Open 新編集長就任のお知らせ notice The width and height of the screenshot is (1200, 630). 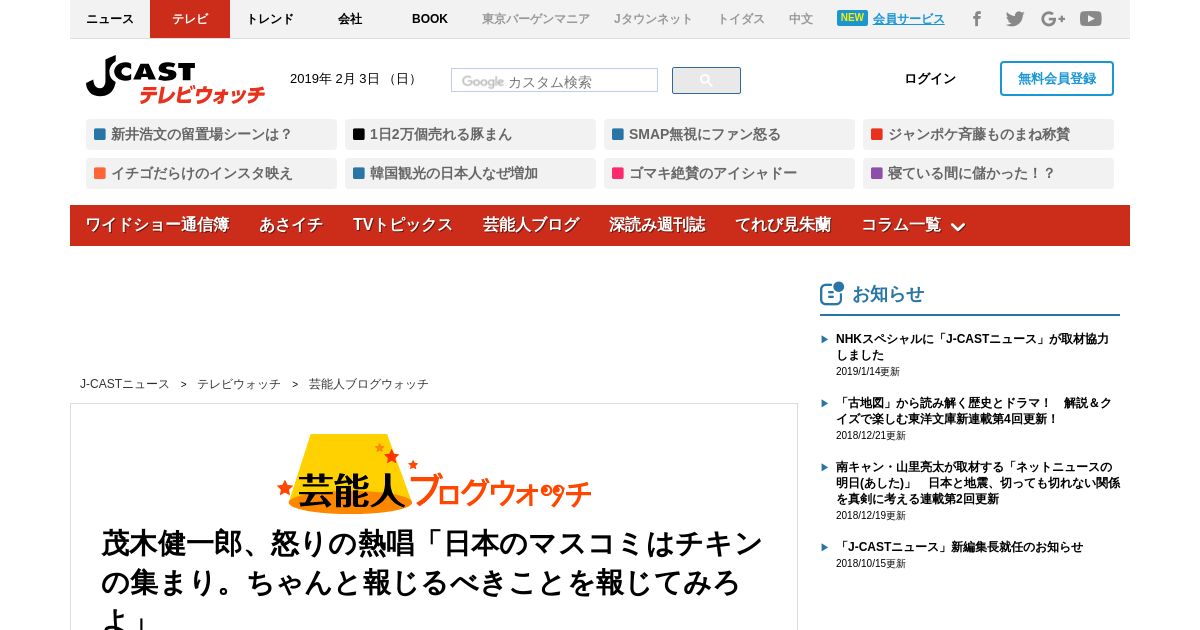point(959,547)
